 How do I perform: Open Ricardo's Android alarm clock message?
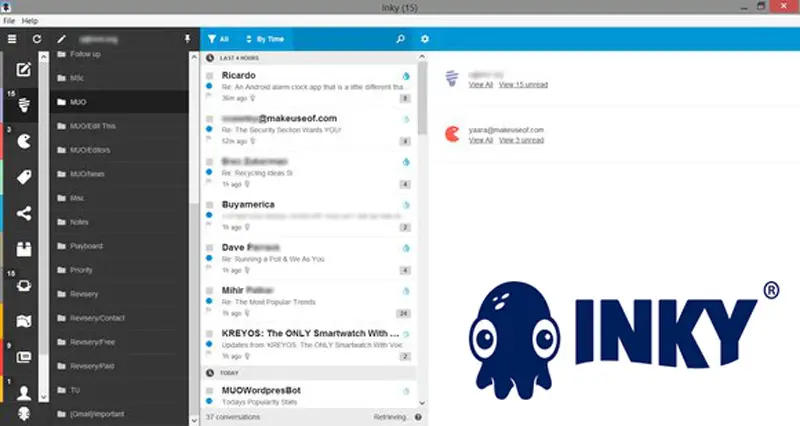(310, 86)
